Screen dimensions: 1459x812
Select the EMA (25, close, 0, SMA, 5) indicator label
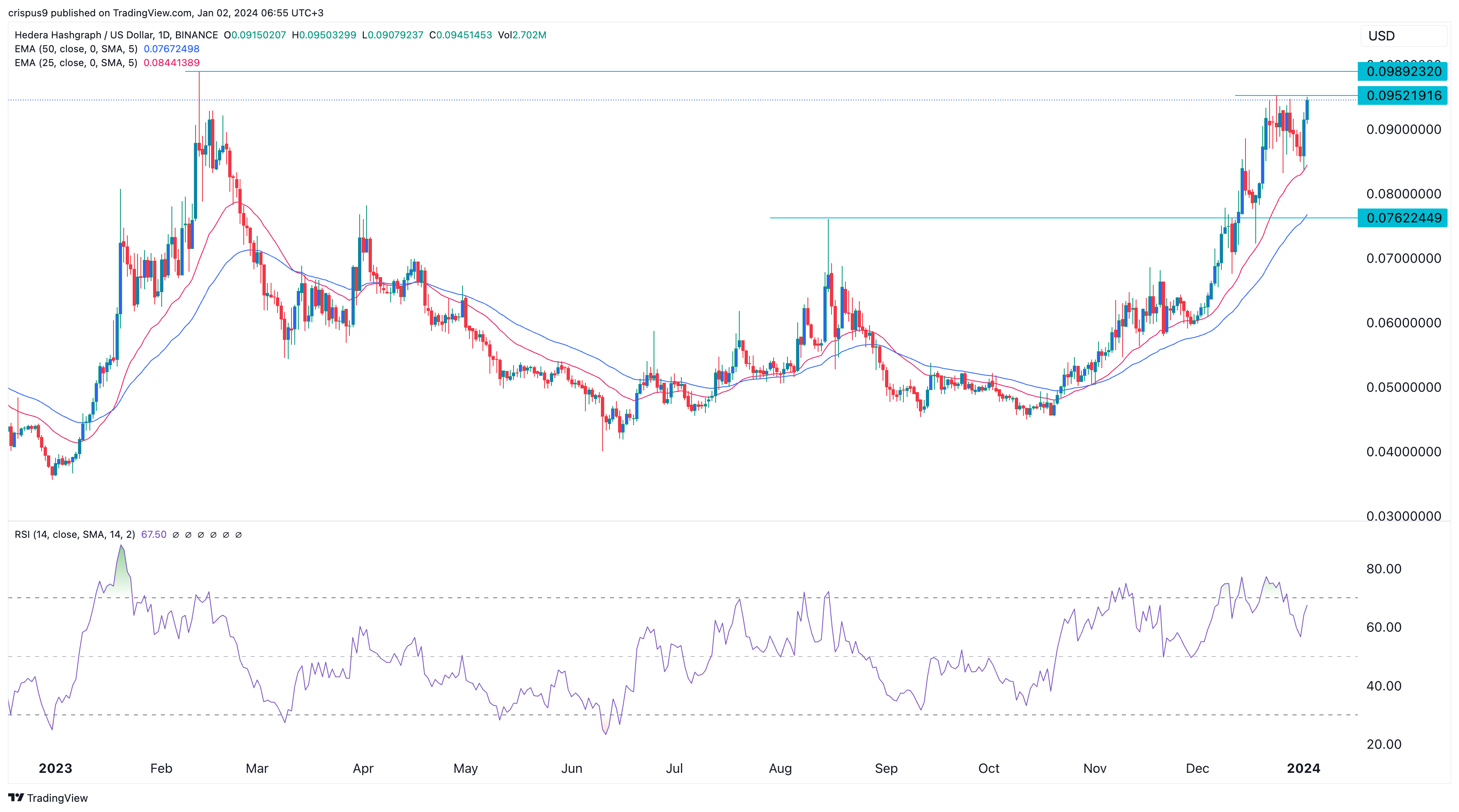coord(76,63)
